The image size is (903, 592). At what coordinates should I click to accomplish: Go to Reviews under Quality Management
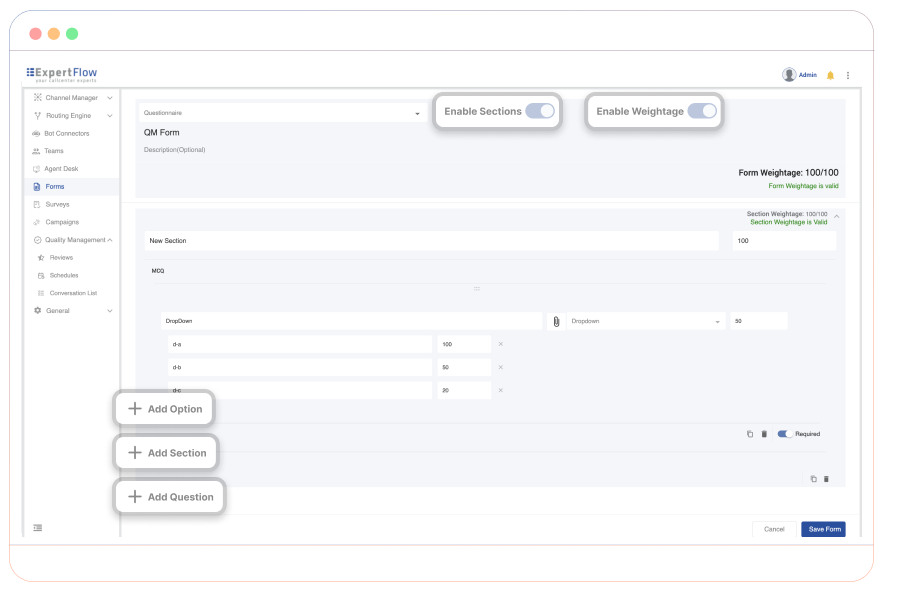[61, 258]
